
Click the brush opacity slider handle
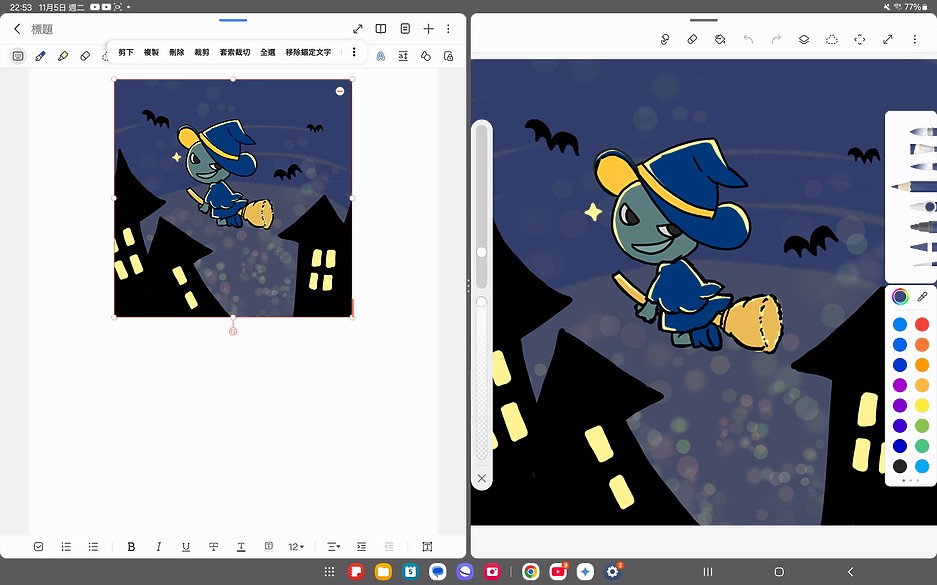click(x=482, y=302)
